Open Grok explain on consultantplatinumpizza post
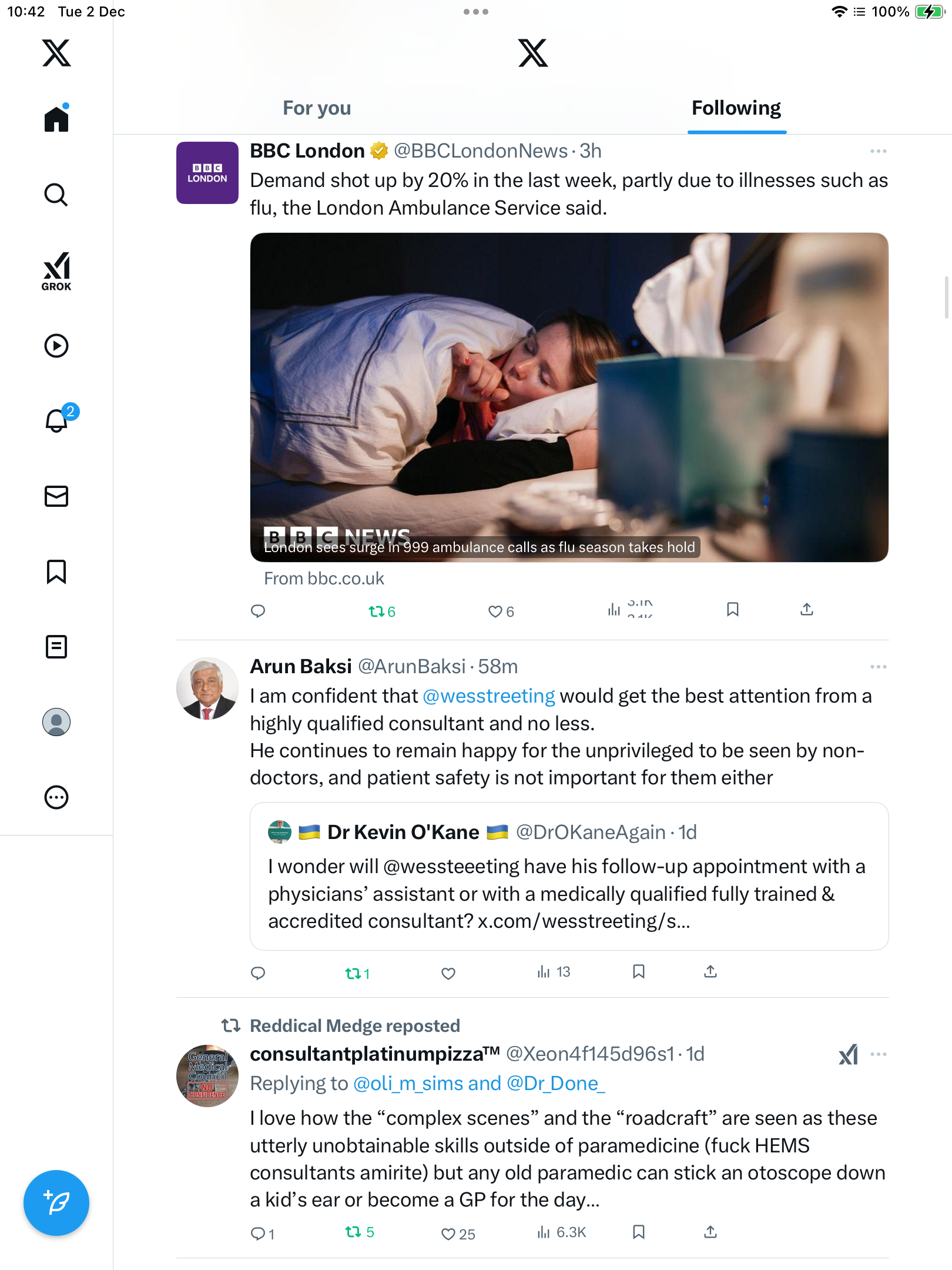This screenshot has width=952, height=1270. [x=848, y=1055]
